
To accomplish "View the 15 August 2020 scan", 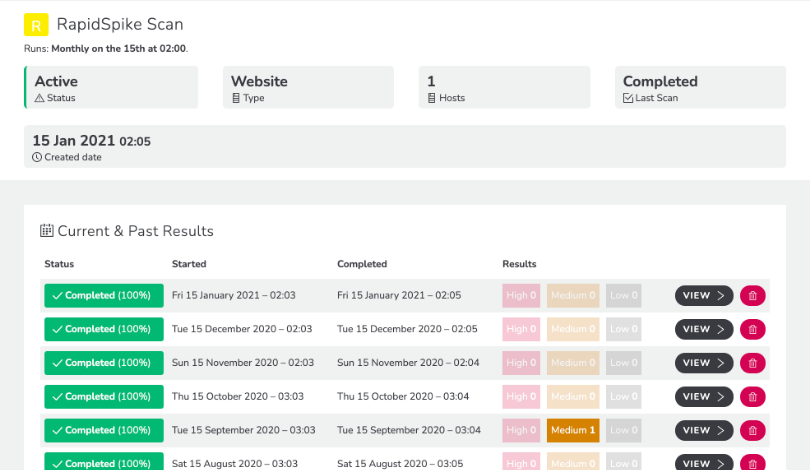I will pos(704,463).
